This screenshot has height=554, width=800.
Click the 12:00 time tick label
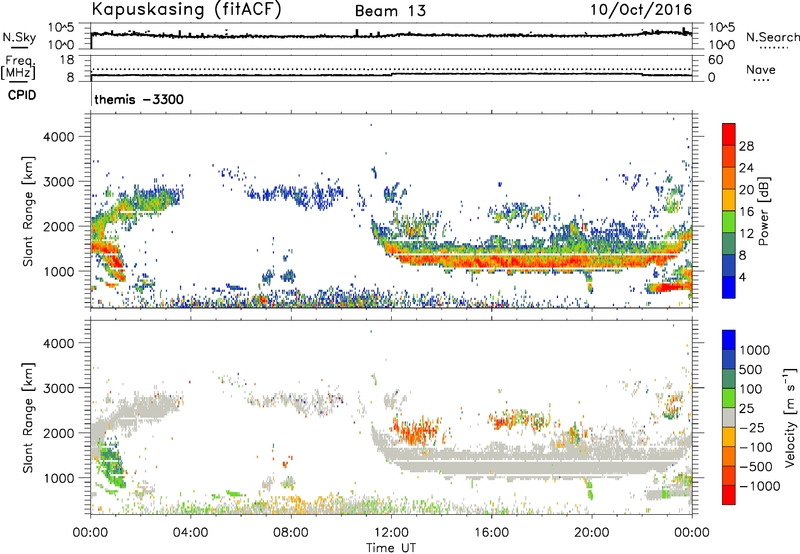pos(391,533)
